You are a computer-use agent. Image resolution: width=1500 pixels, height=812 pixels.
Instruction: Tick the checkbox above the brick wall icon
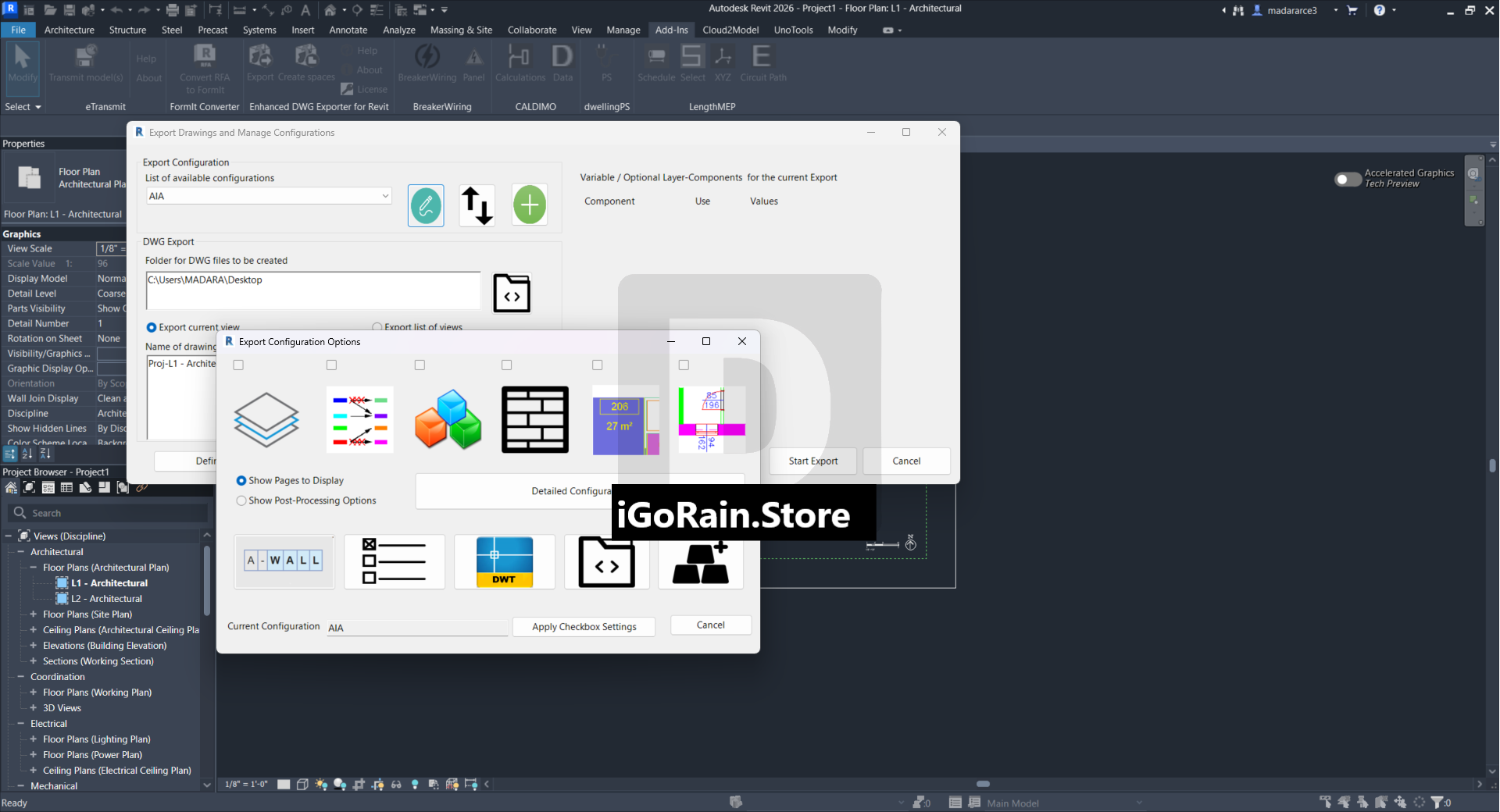pos(506,365)
